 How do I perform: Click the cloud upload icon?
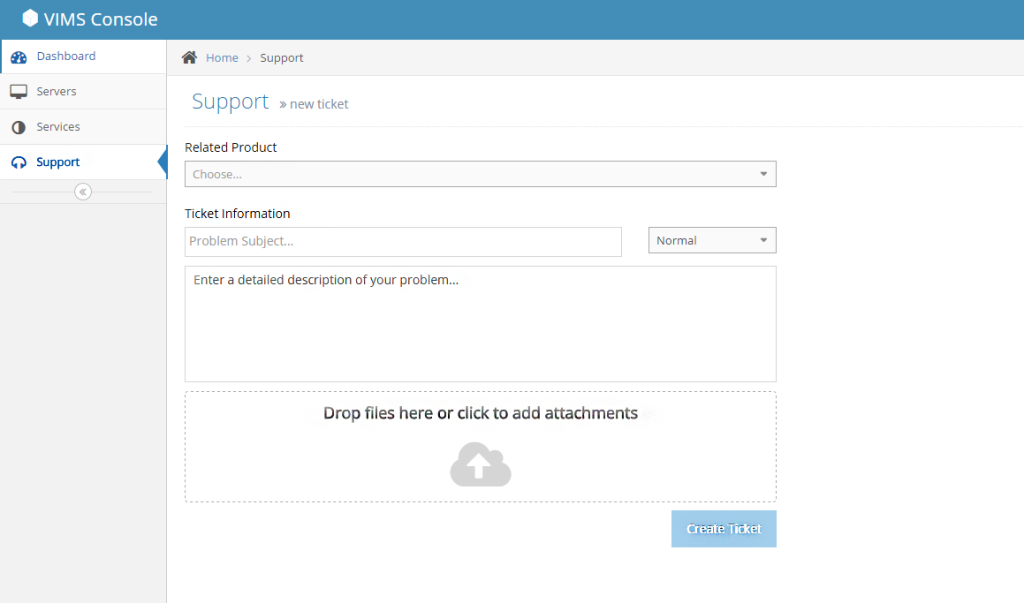pyautogui.click(x=480, y=465)
